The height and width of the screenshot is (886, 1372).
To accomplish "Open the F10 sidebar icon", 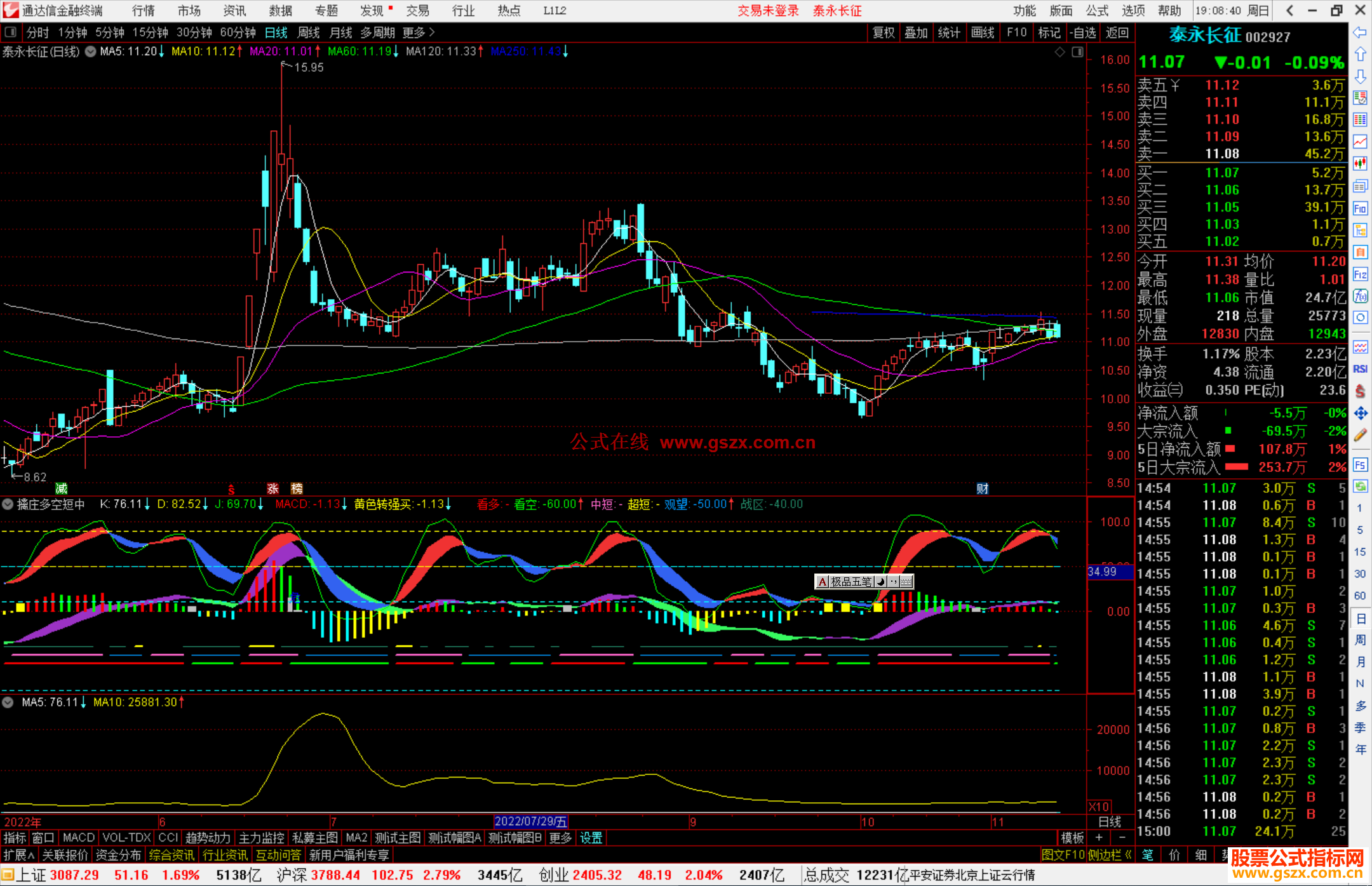I will coord(1360,208).
